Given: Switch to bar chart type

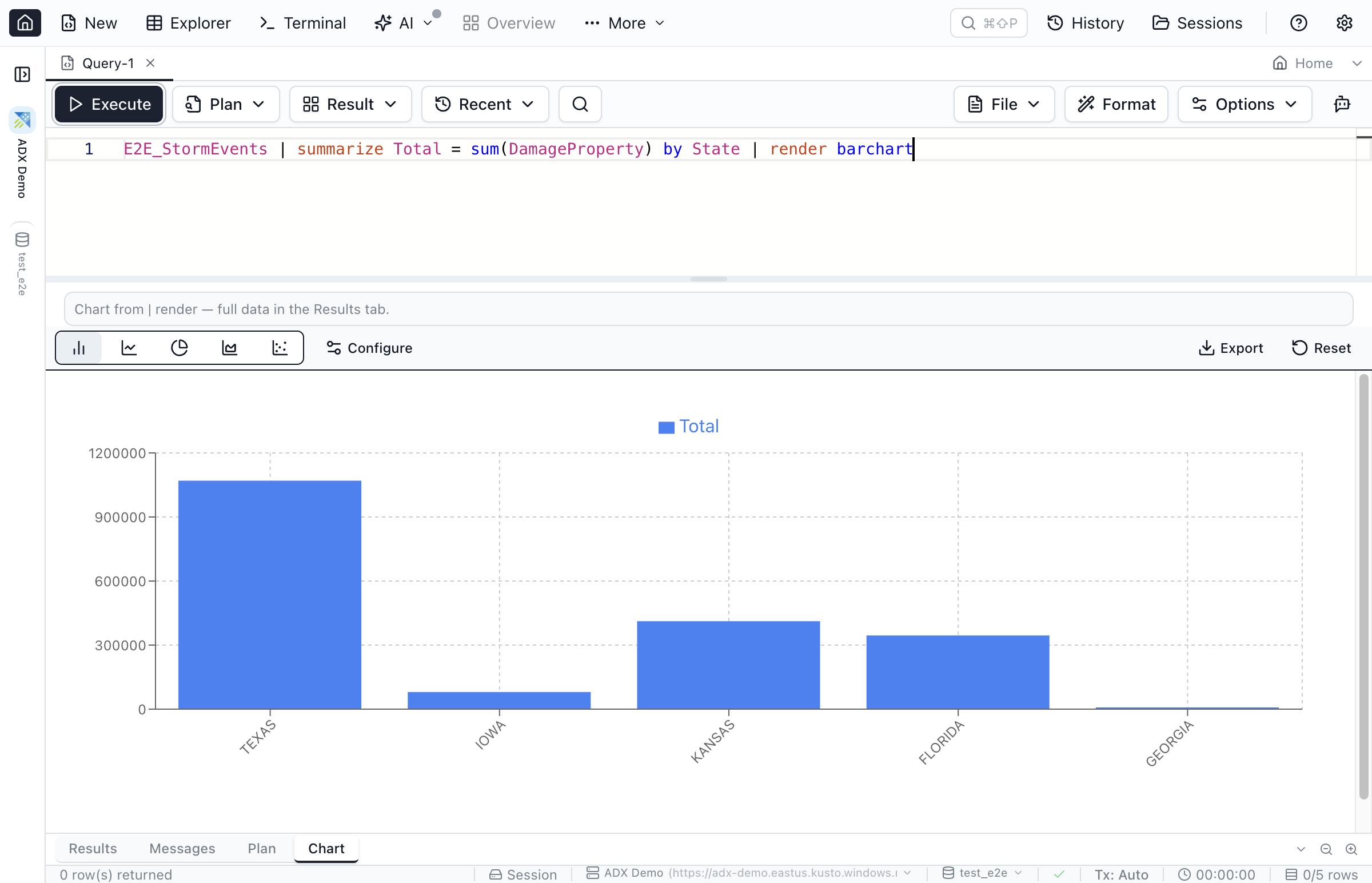Looking at the screenshot, I should (79, 348).
